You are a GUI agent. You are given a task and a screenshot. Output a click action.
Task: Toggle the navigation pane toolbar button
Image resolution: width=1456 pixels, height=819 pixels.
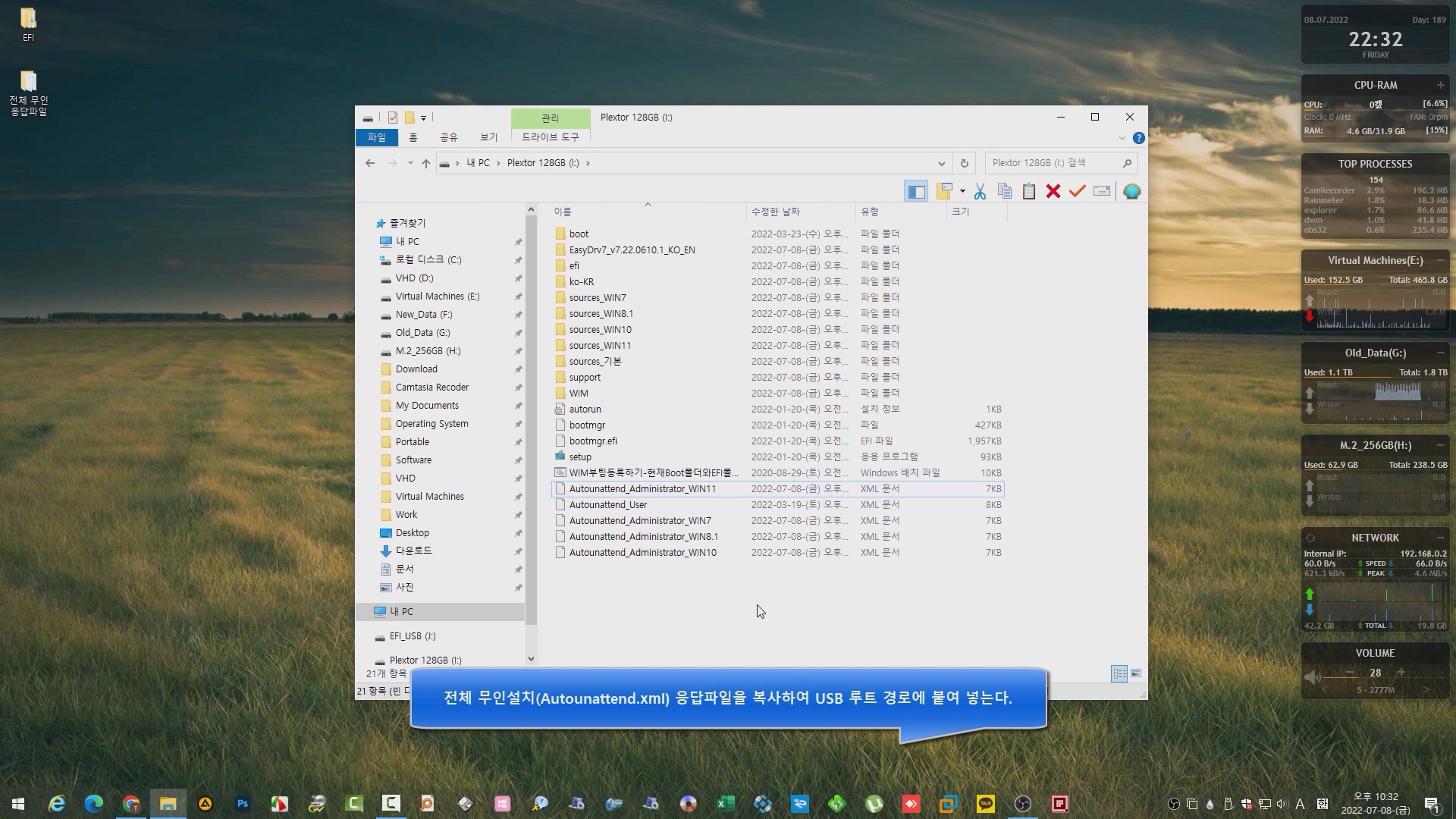click(916, 192)
